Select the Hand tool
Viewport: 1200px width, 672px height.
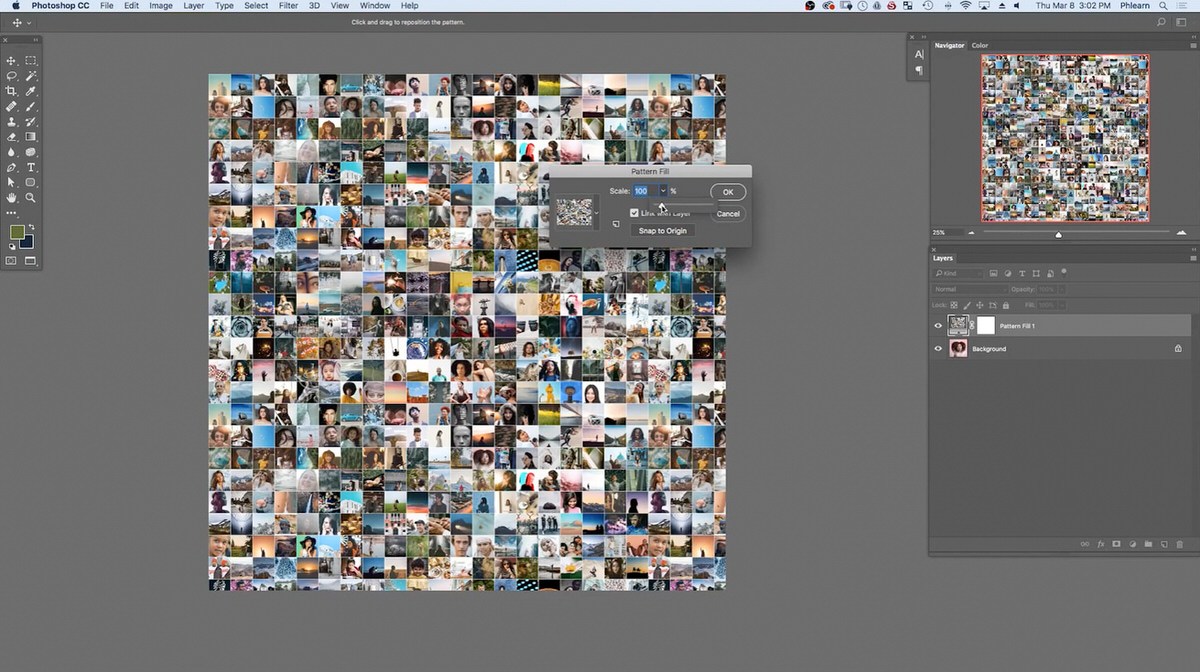tap(12, 198)
